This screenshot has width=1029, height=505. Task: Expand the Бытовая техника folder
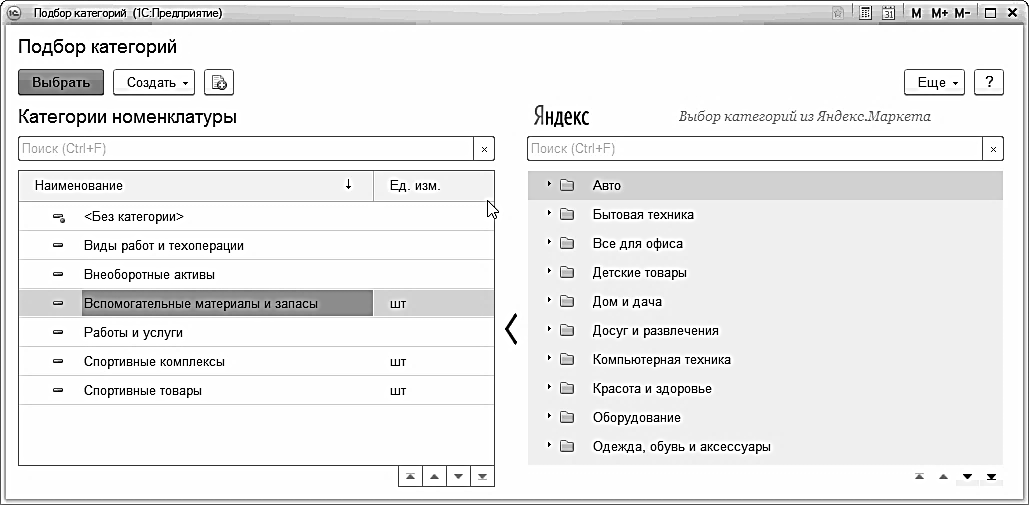click(x=549, y=214)
